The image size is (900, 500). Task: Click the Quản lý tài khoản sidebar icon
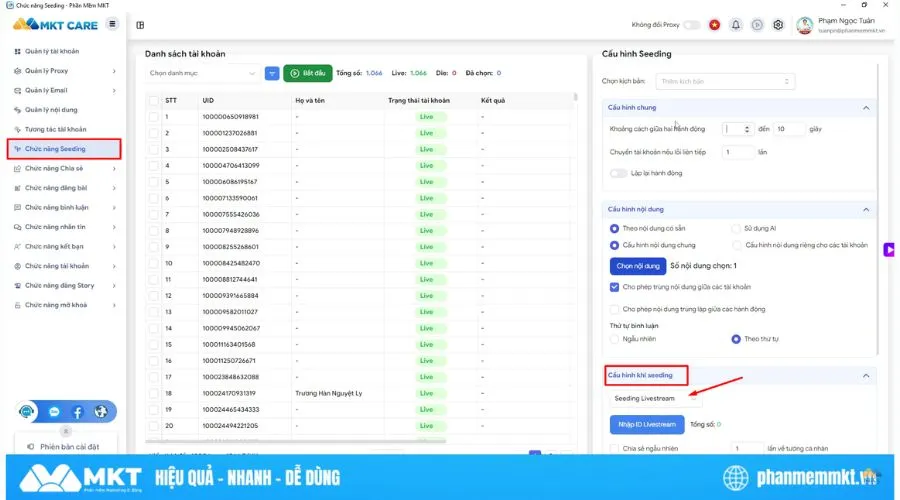point(17,52)
